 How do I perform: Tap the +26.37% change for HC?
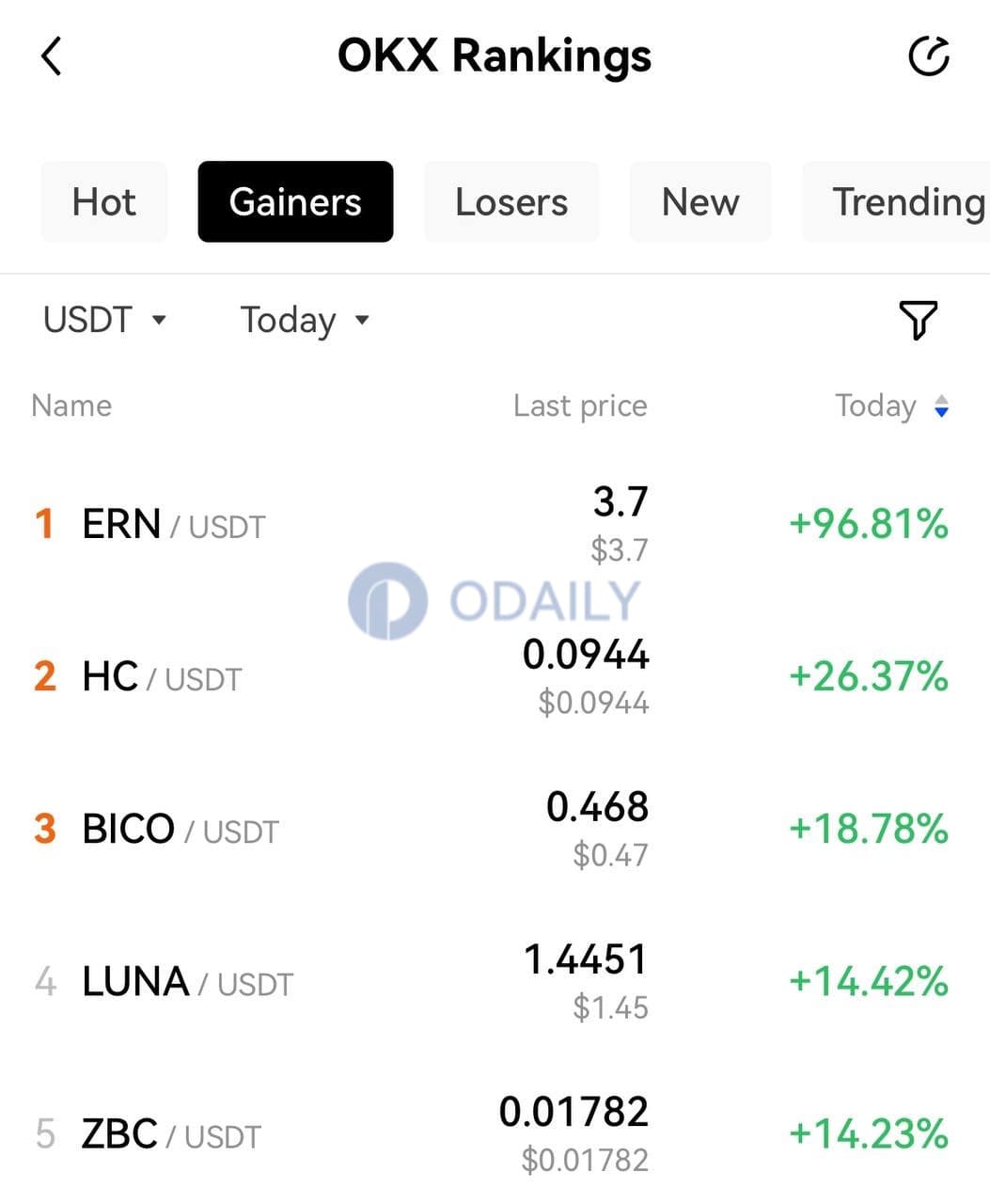pyautogui.click(x=868, y=676)
